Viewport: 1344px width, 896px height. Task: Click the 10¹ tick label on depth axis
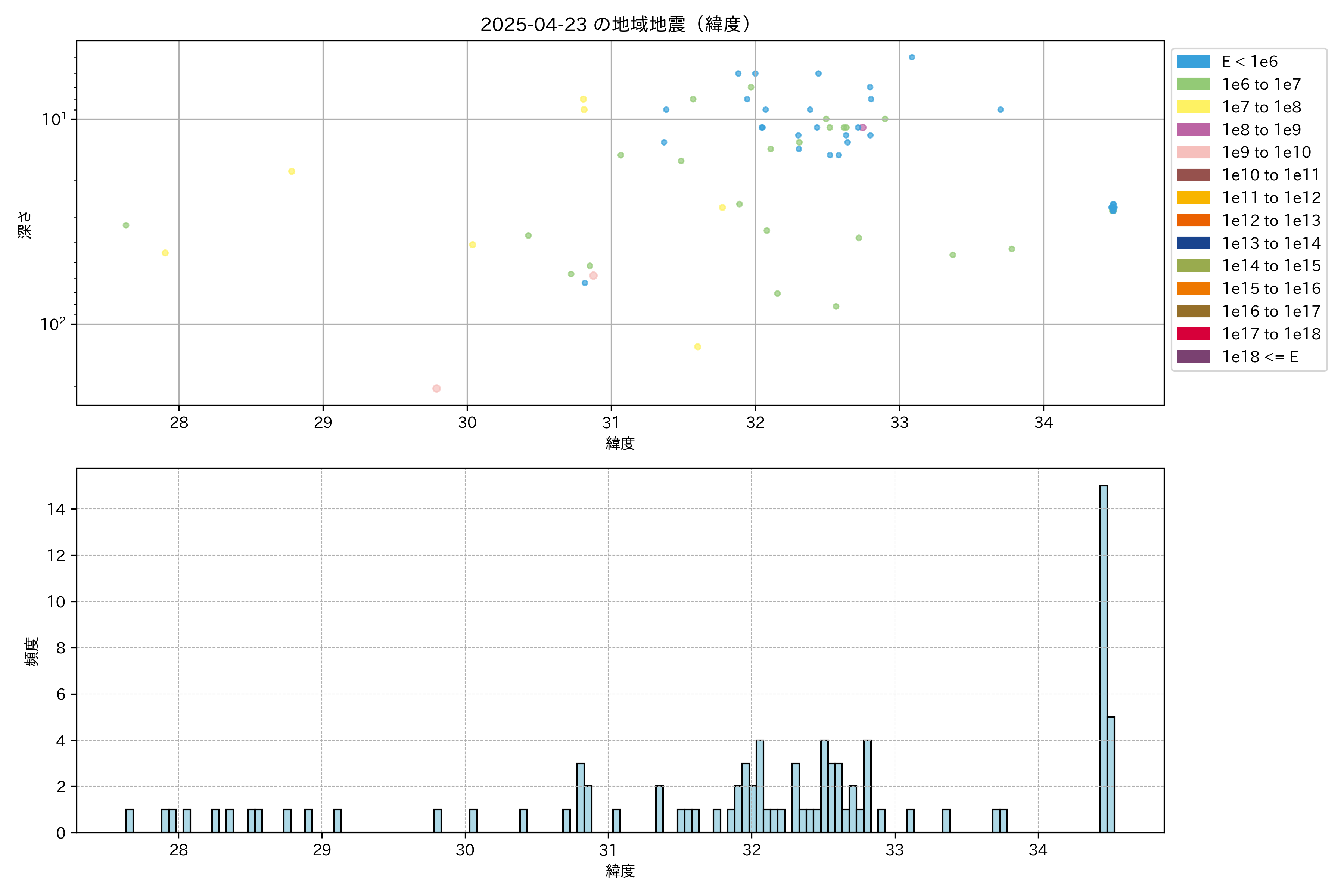(x=54, y=119)
